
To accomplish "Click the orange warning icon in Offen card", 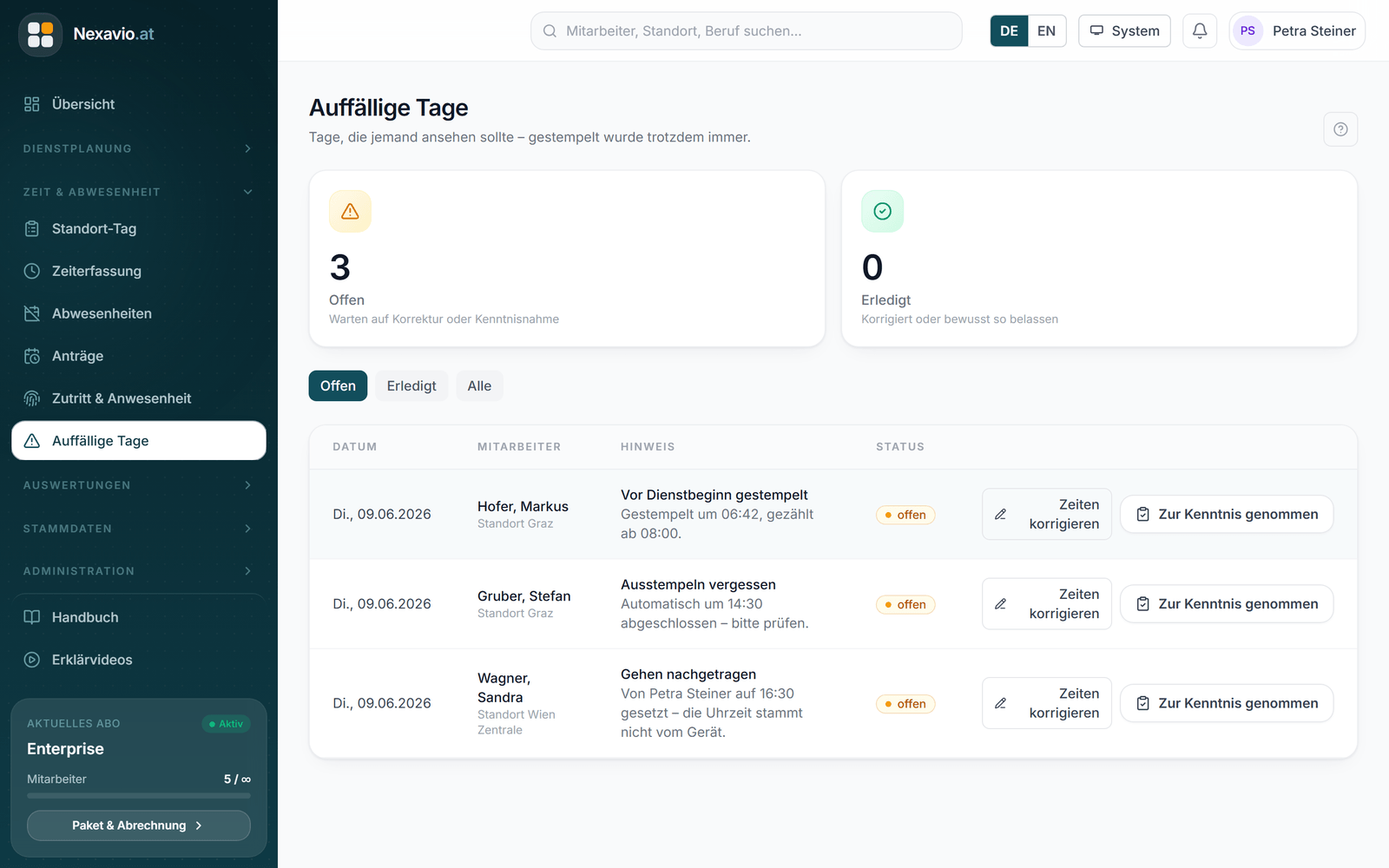I will tap(350, 211).
